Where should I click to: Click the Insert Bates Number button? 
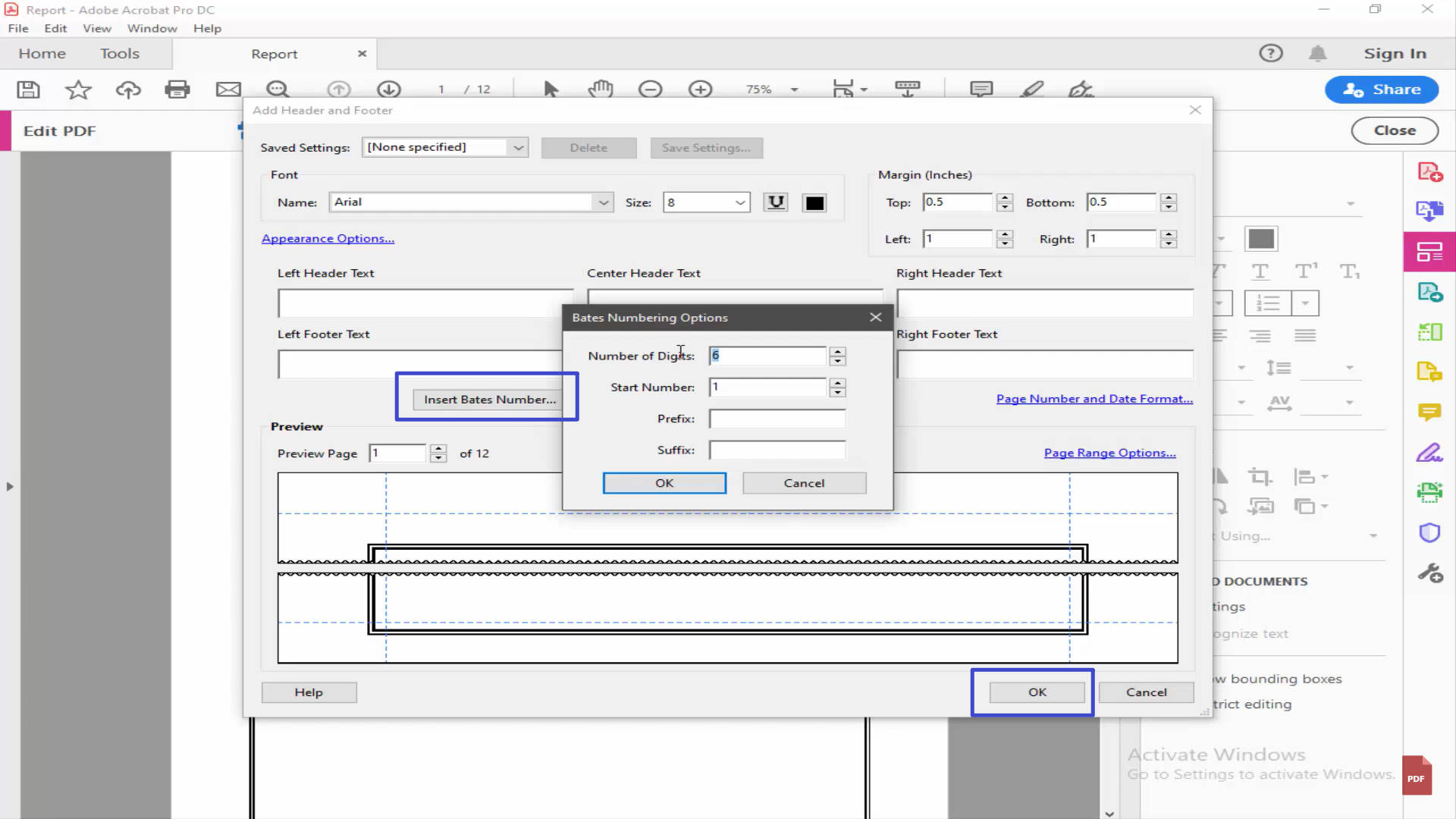point(489,399)
